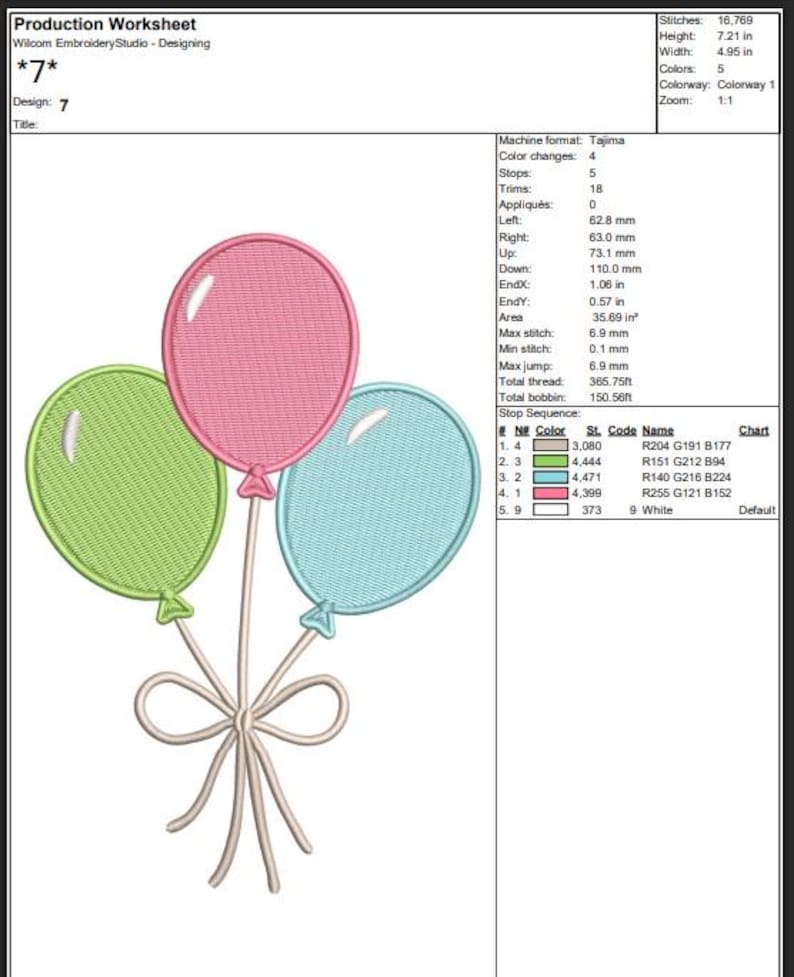Click the total bobbin value 150.56ft
The width and height of the screenshot is (794, 977).
pyautogui.click(x=610, y=397)
